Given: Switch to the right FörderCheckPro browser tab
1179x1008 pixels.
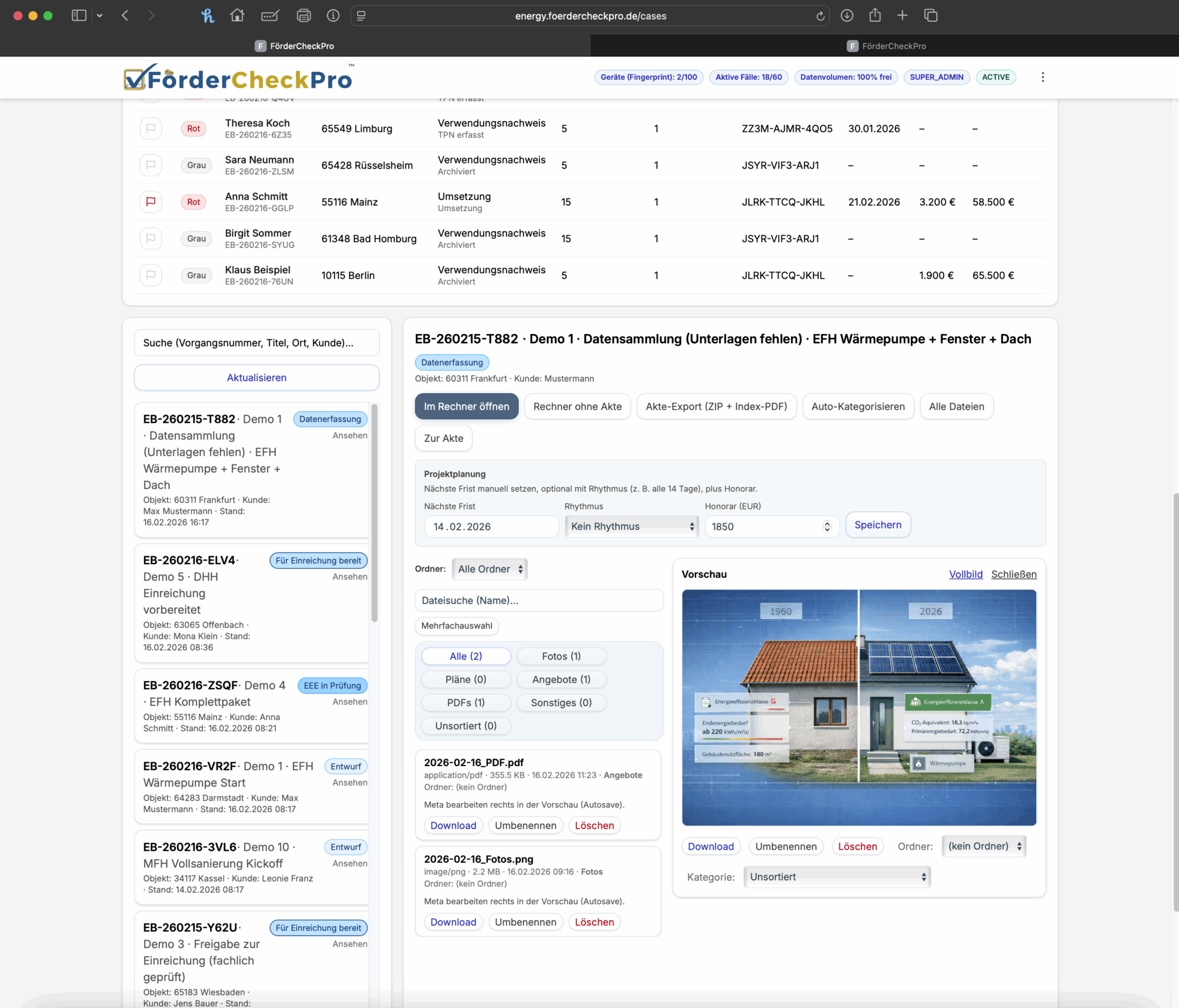Looking at the screenshot, I should click(887, 45).
